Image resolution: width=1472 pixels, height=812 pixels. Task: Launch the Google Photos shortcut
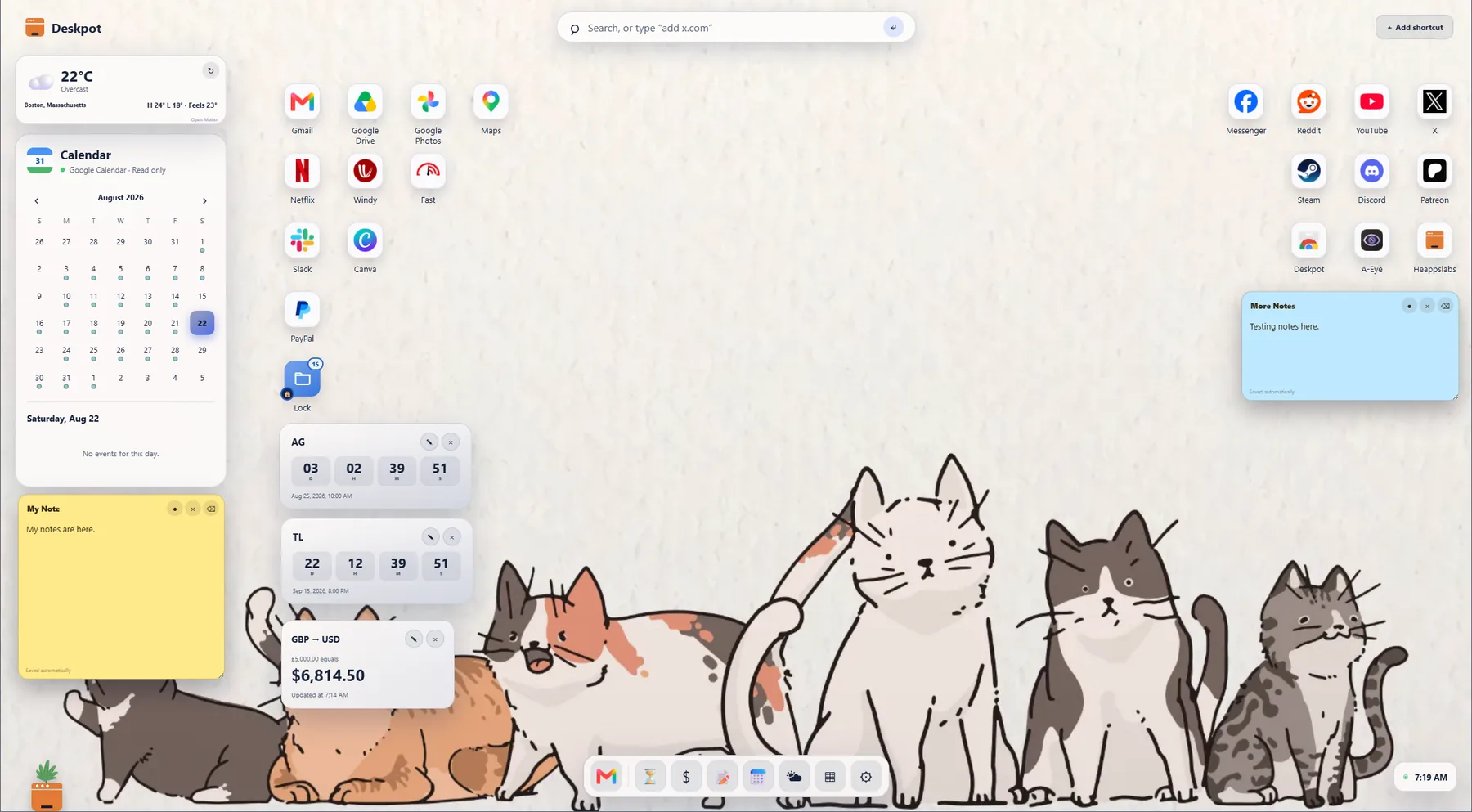[429, 102]
